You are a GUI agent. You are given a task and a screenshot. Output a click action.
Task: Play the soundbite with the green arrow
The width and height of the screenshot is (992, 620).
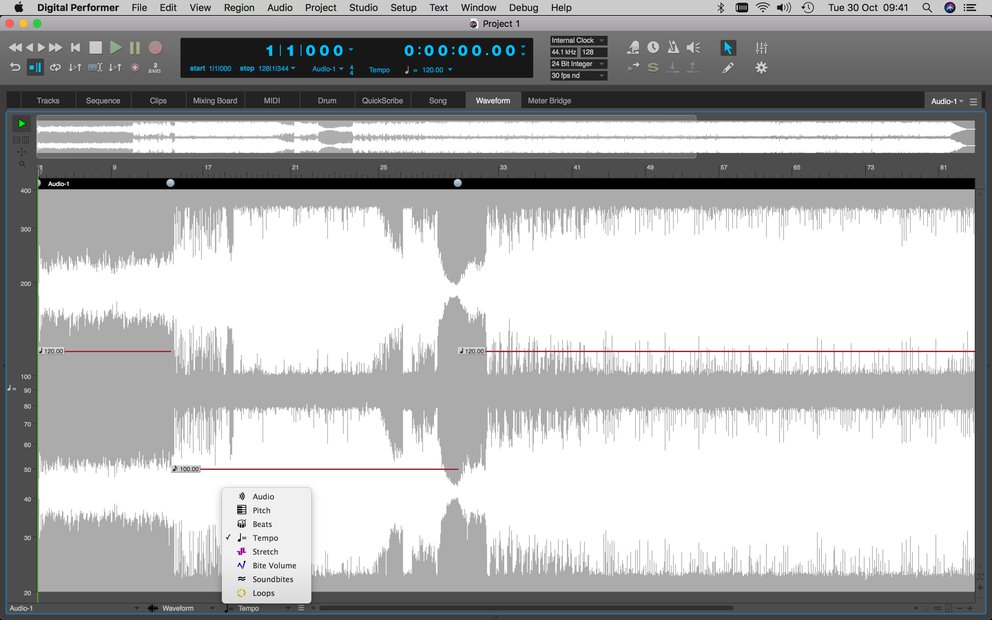(x=22, y=123)
